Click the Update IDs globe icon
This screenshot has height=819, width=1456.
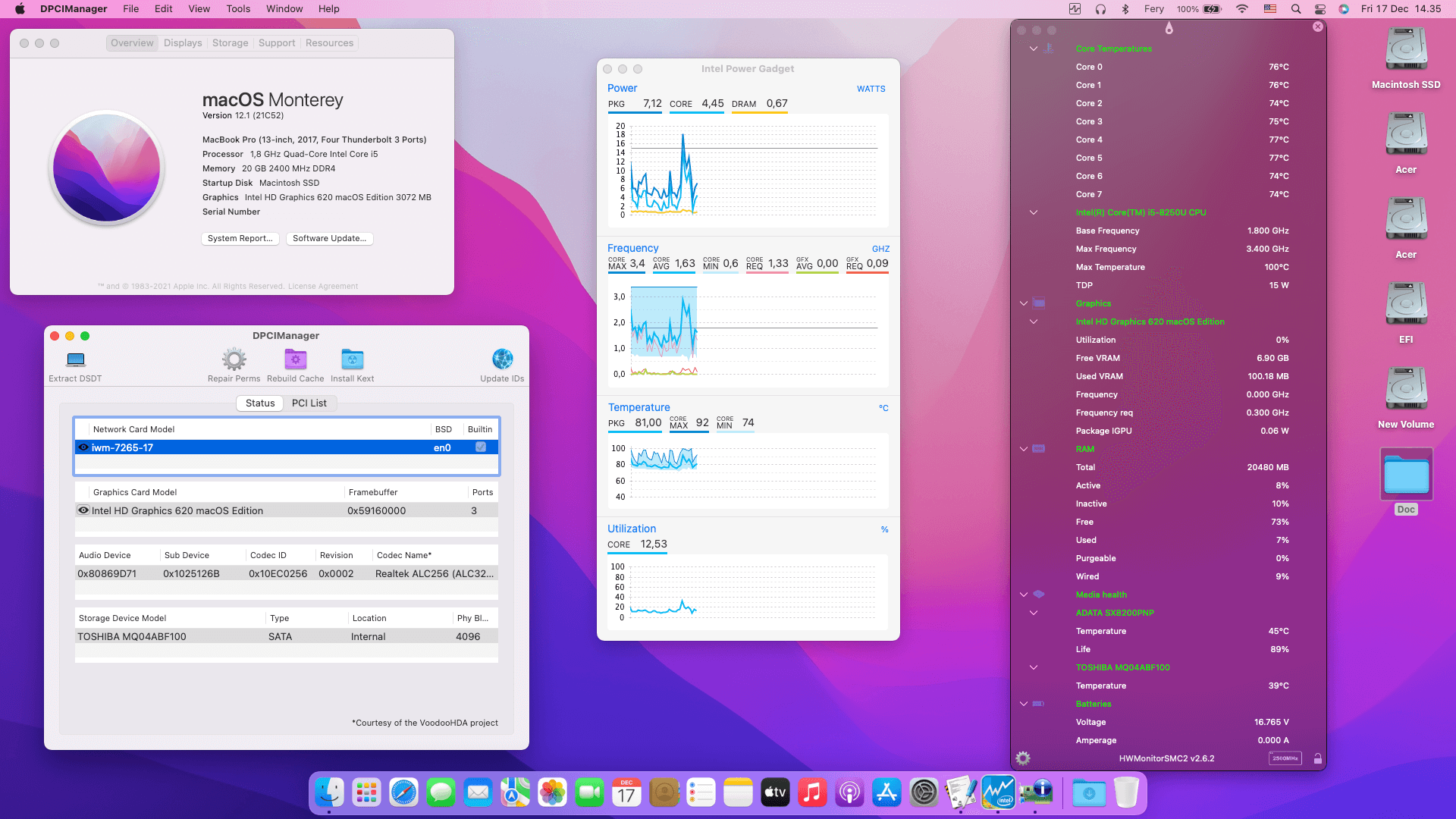pyautogui.click(x=502, y=359)
